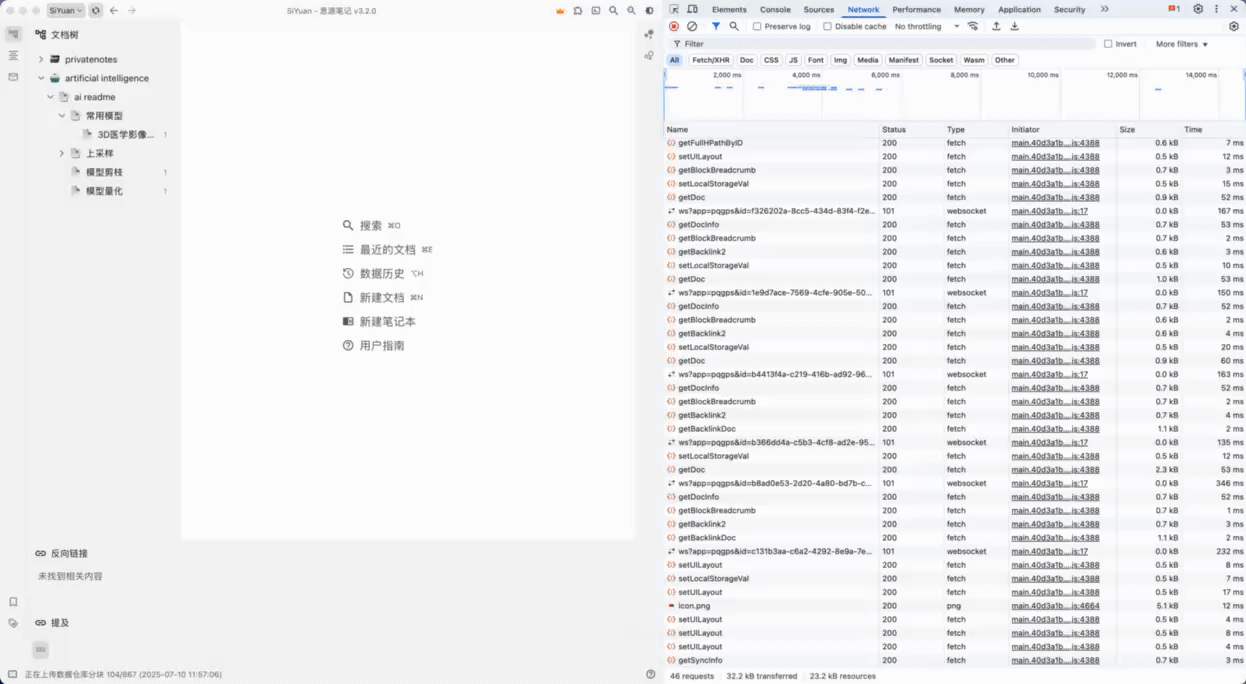Collapse the 常用模型 tree item

(62, 115)
